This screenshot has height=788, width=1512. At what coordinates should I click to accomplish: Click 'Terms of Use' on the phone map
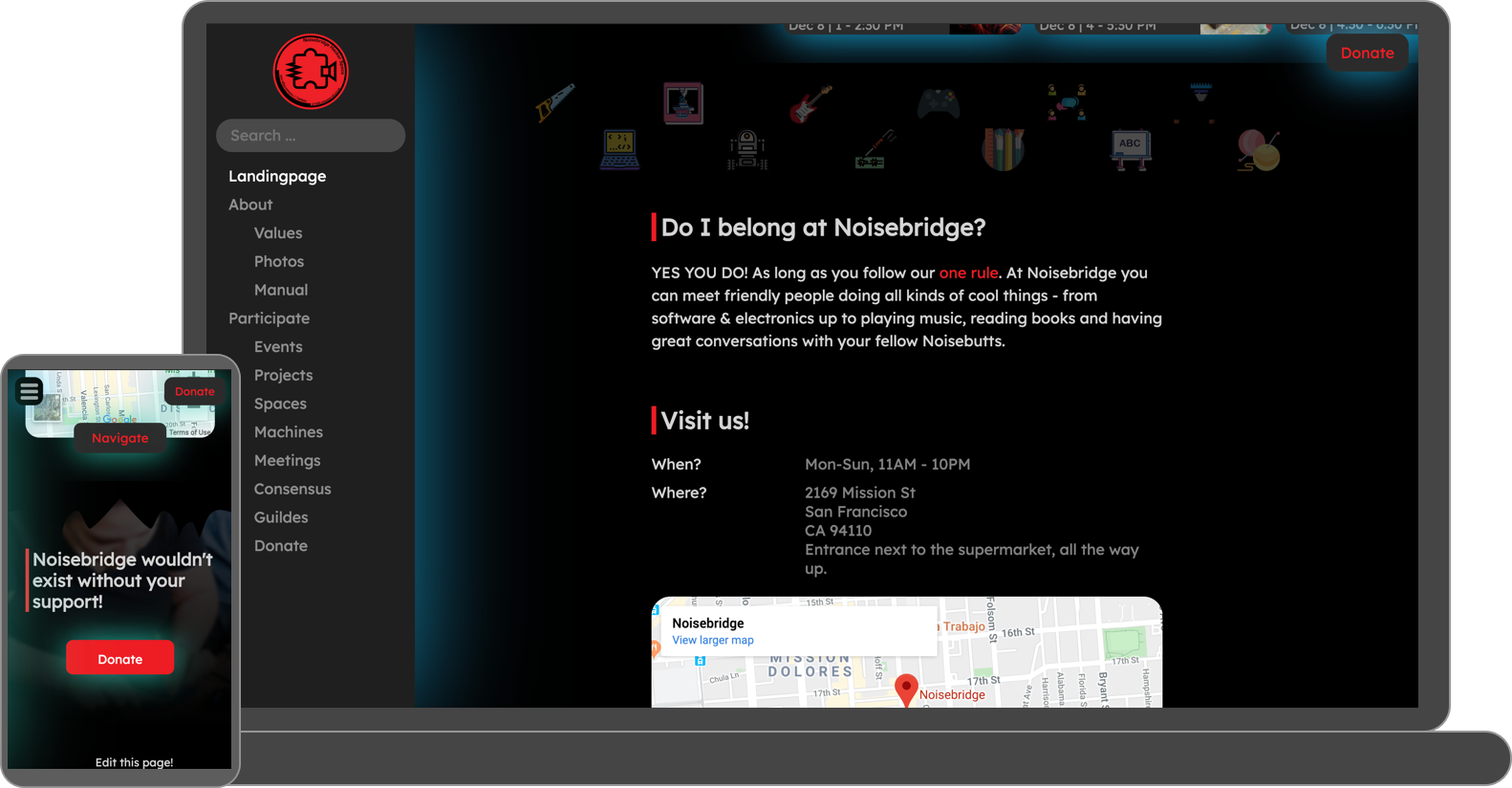click(189, 432)
